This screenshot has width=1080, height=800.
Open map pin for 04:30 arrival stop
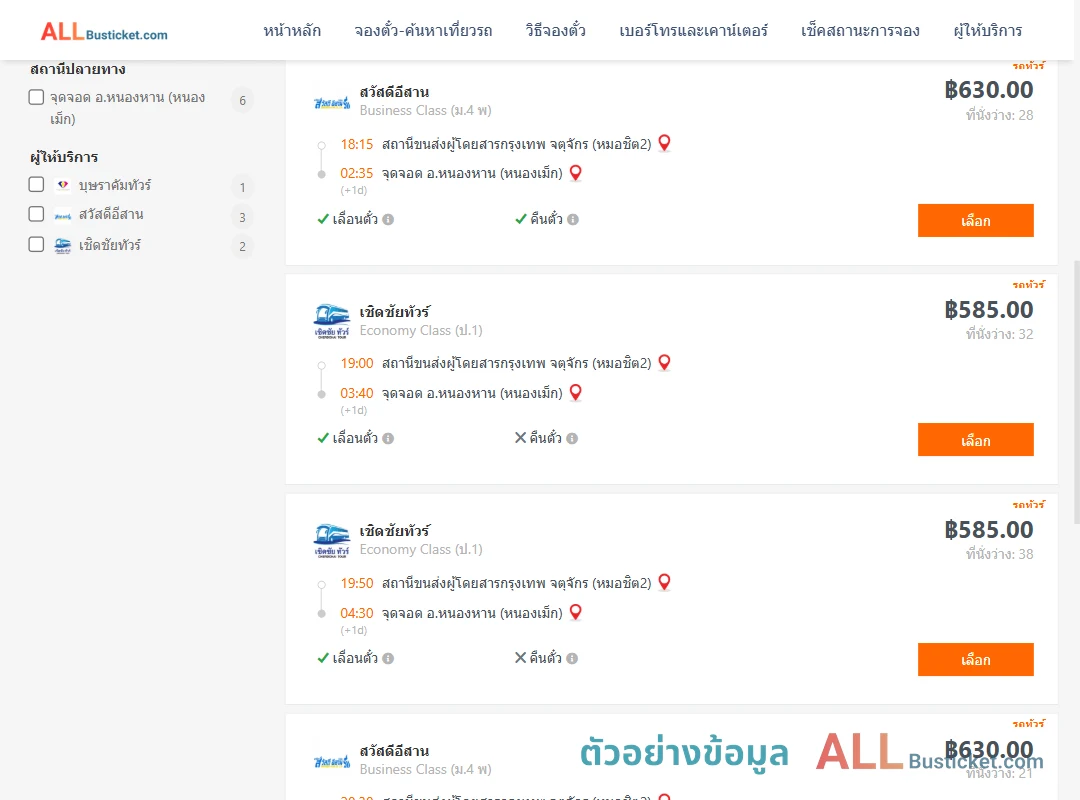click(x=576, y=612)
